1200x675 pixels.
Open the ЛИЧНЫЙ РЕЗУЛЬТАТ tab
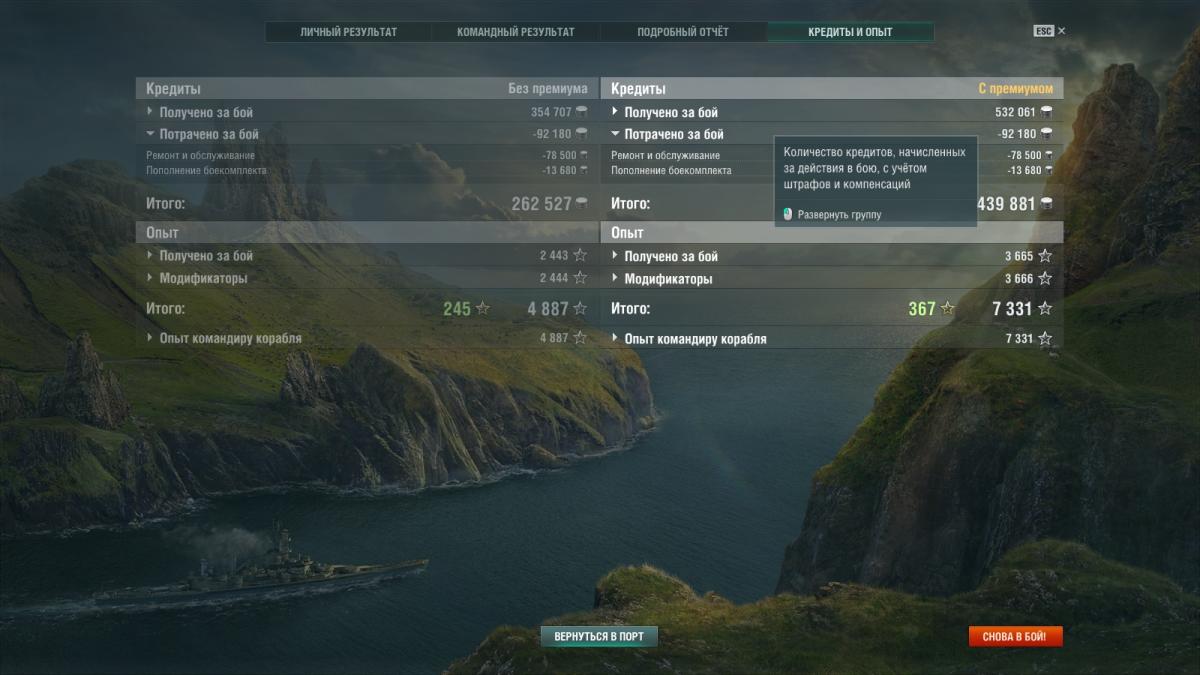point(348,32)
